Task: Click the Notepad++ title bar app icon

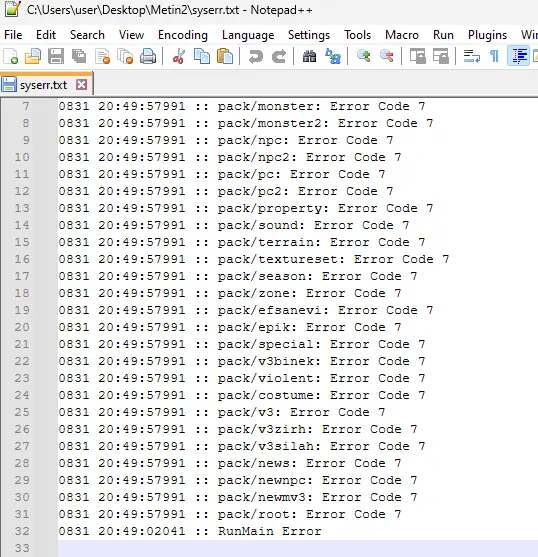Action: click(x=12, y=9)
